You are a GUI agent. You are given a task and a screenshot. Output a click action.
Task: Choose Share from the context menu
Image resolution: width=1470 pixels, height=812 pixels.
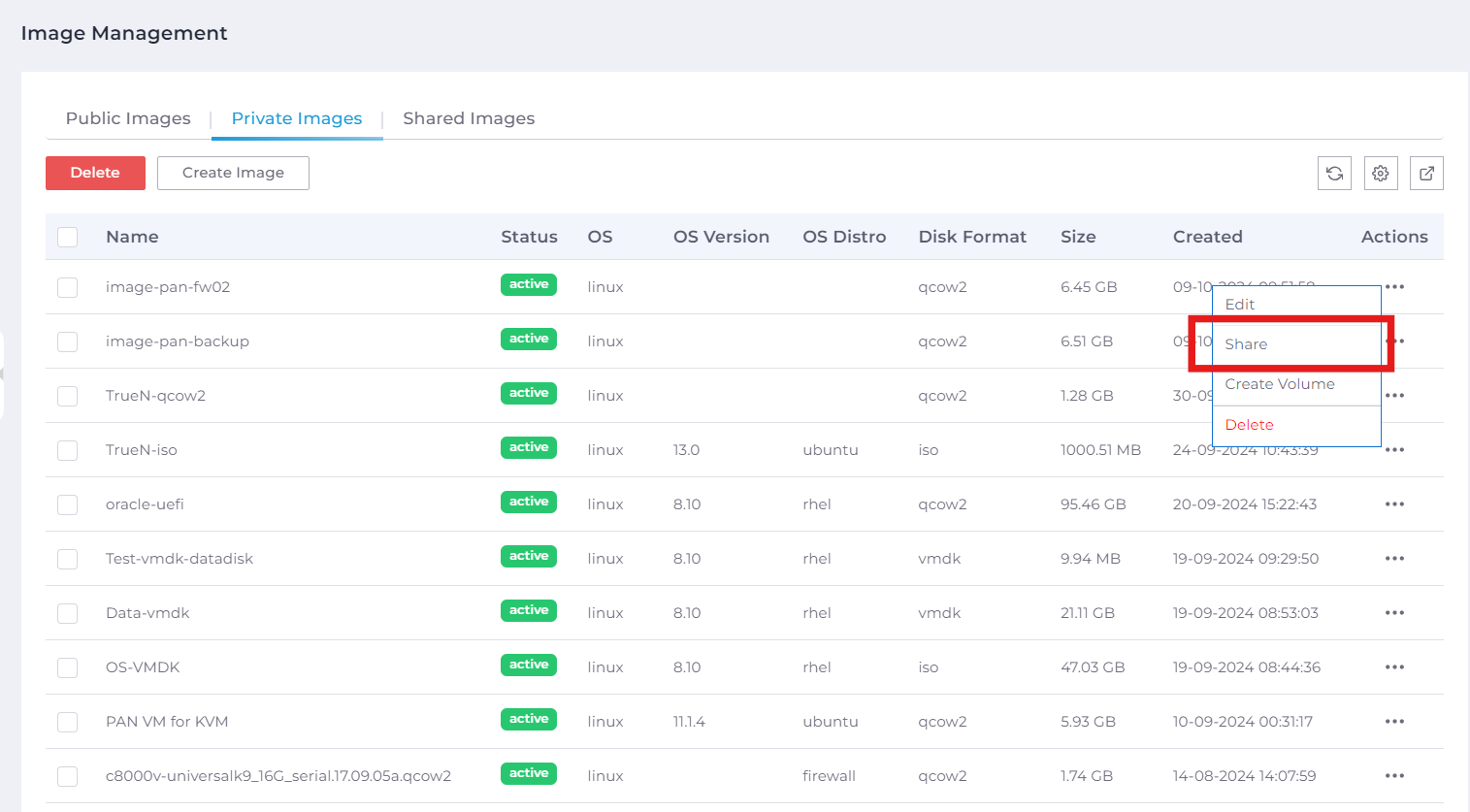(x=1247, y=344)
